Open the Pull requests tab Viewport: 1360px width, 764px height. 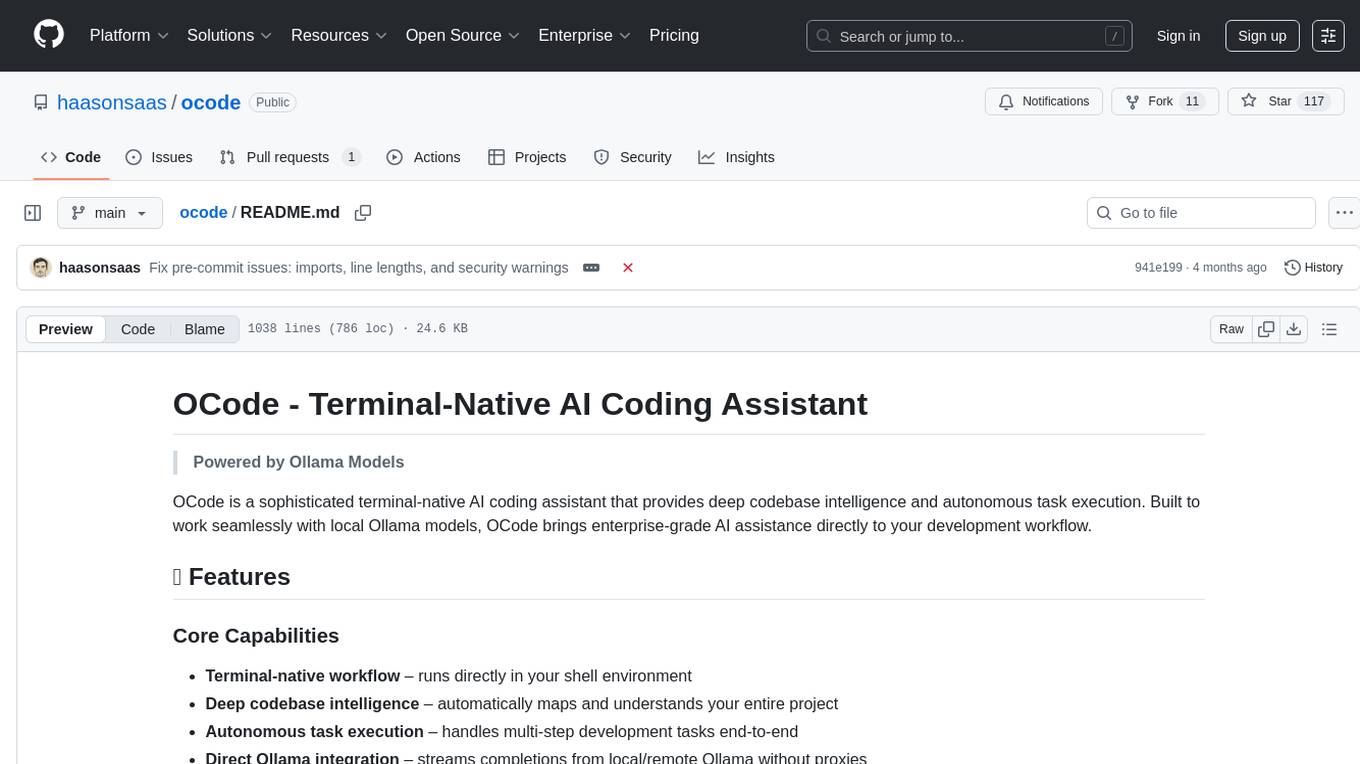pyautogui.click(x=290, y=157)
